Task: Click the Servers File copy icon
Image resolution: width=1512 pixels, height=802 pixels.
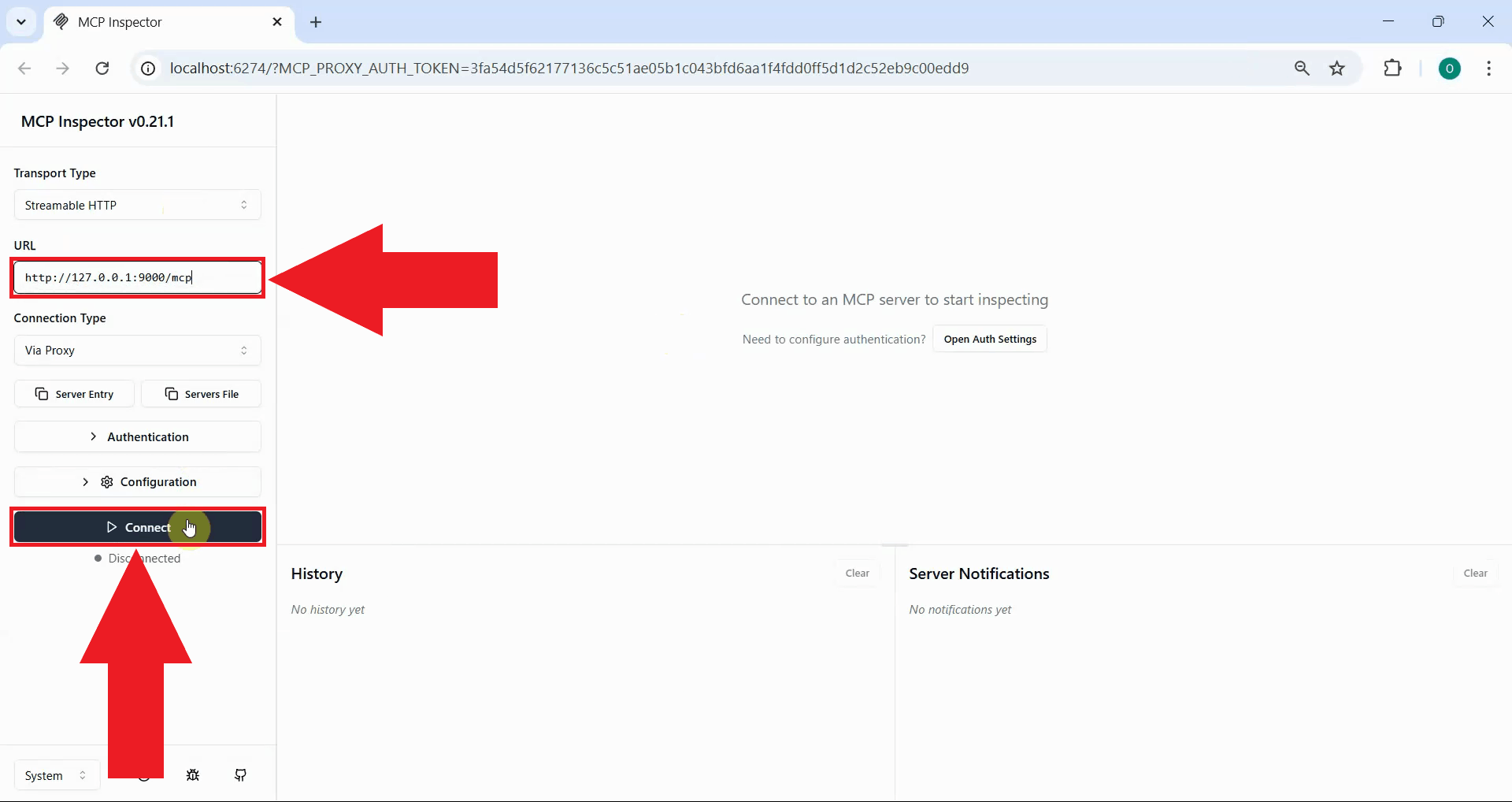Action: pos(170,394)
